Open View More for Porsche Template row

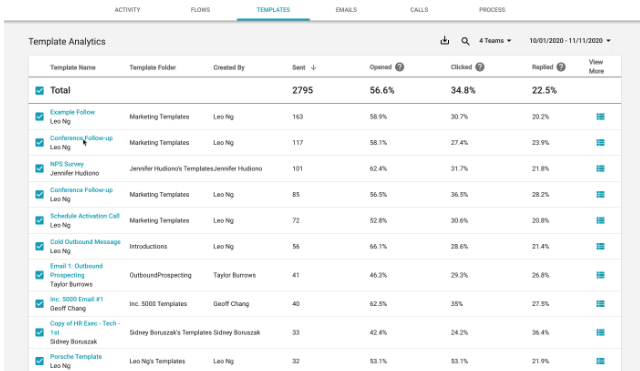point(600,361)
